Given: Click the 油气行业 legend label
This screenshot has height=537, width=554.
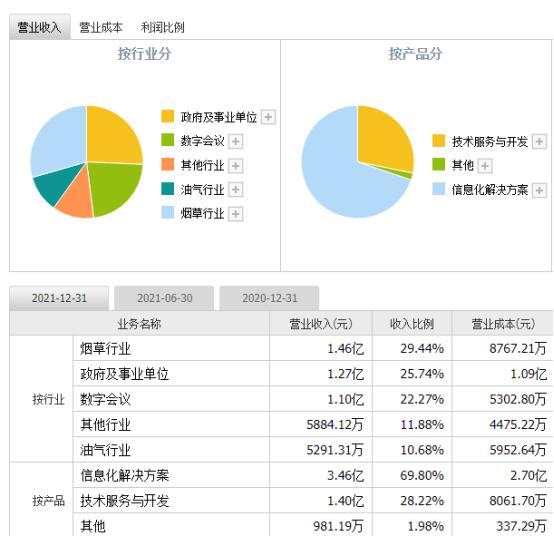Looking at the screenshot, I should (x=202, y=190).
